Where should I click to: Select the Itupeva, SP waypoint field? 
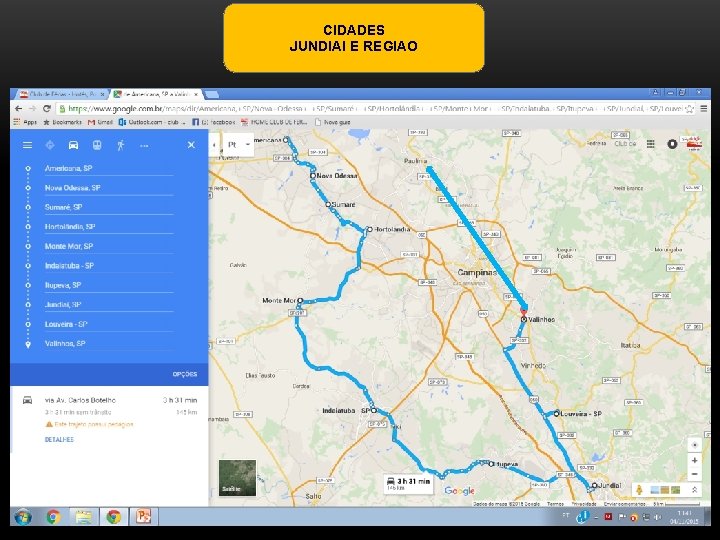pyautogui.click(x=109, y=285)
